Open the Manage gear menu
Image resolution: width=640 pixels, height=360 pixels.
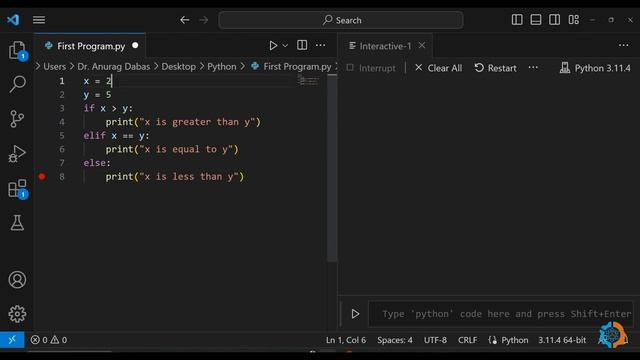click(x=17, y=314)
